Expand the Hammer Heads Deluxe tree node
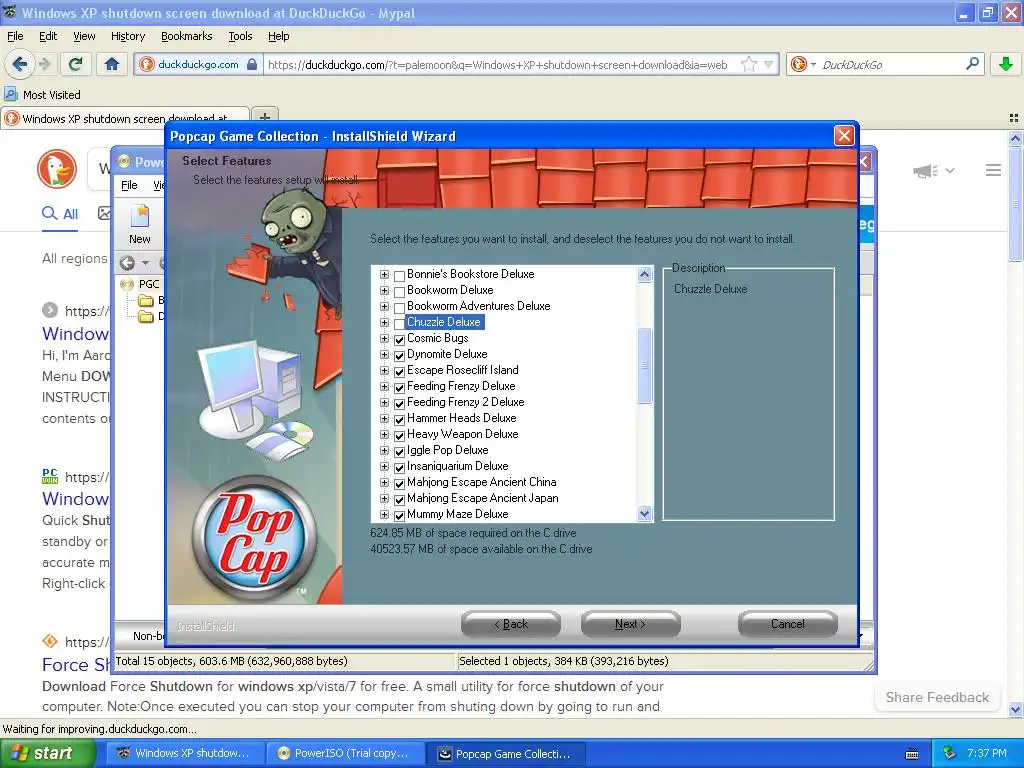The height and width of the screenshot is (768, 1024). 384,419
